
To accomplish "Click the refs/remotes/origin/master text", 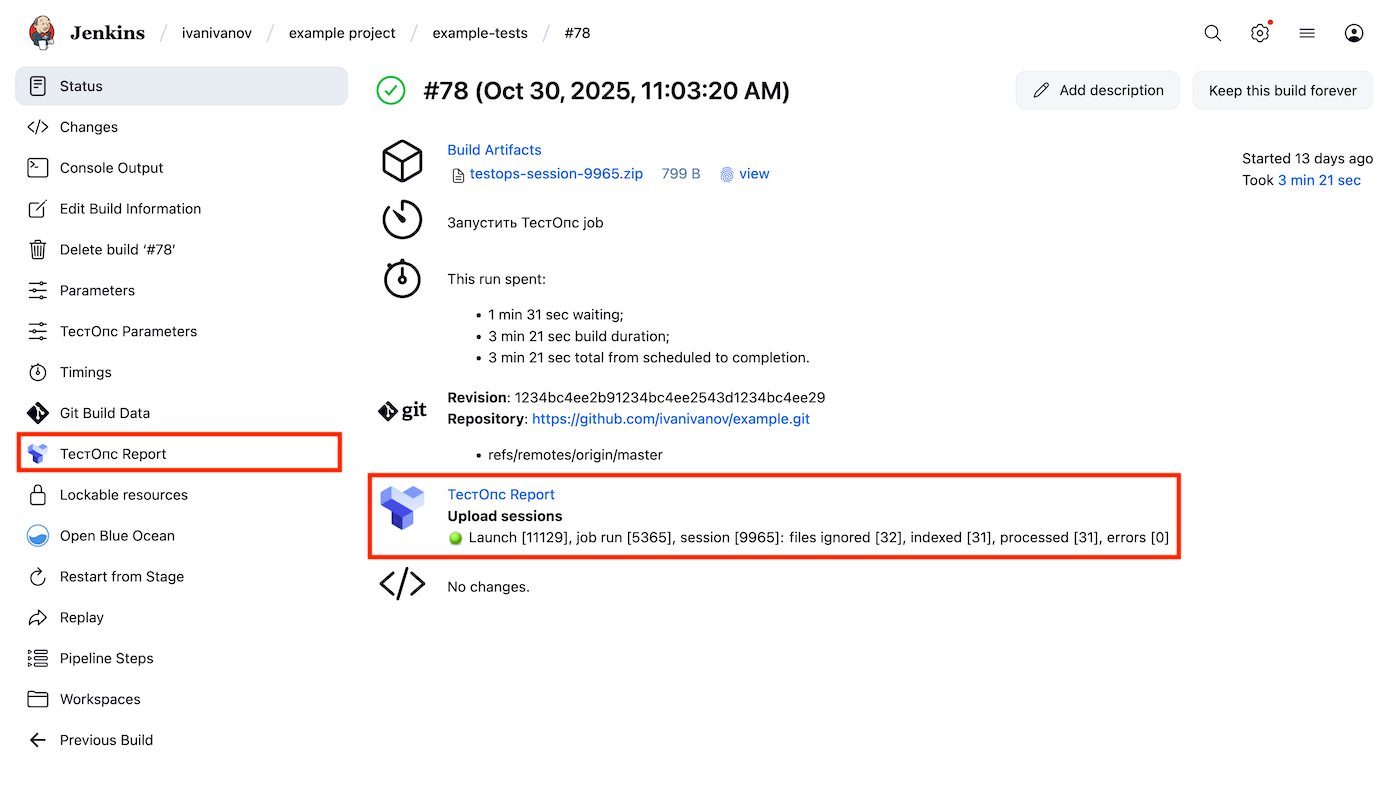I will pos(575,455).
